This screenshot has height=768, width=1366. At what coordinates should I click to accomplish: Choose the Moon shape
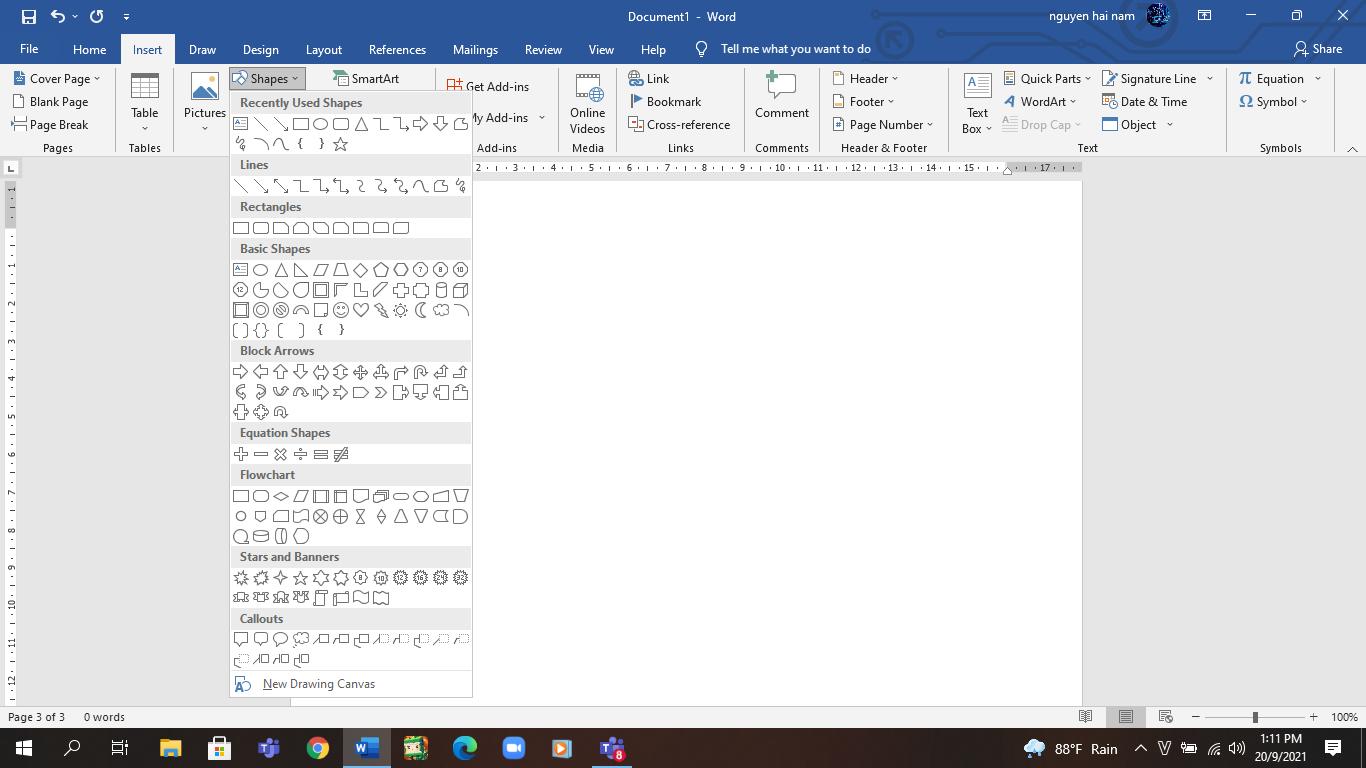[x=421, y=310]
